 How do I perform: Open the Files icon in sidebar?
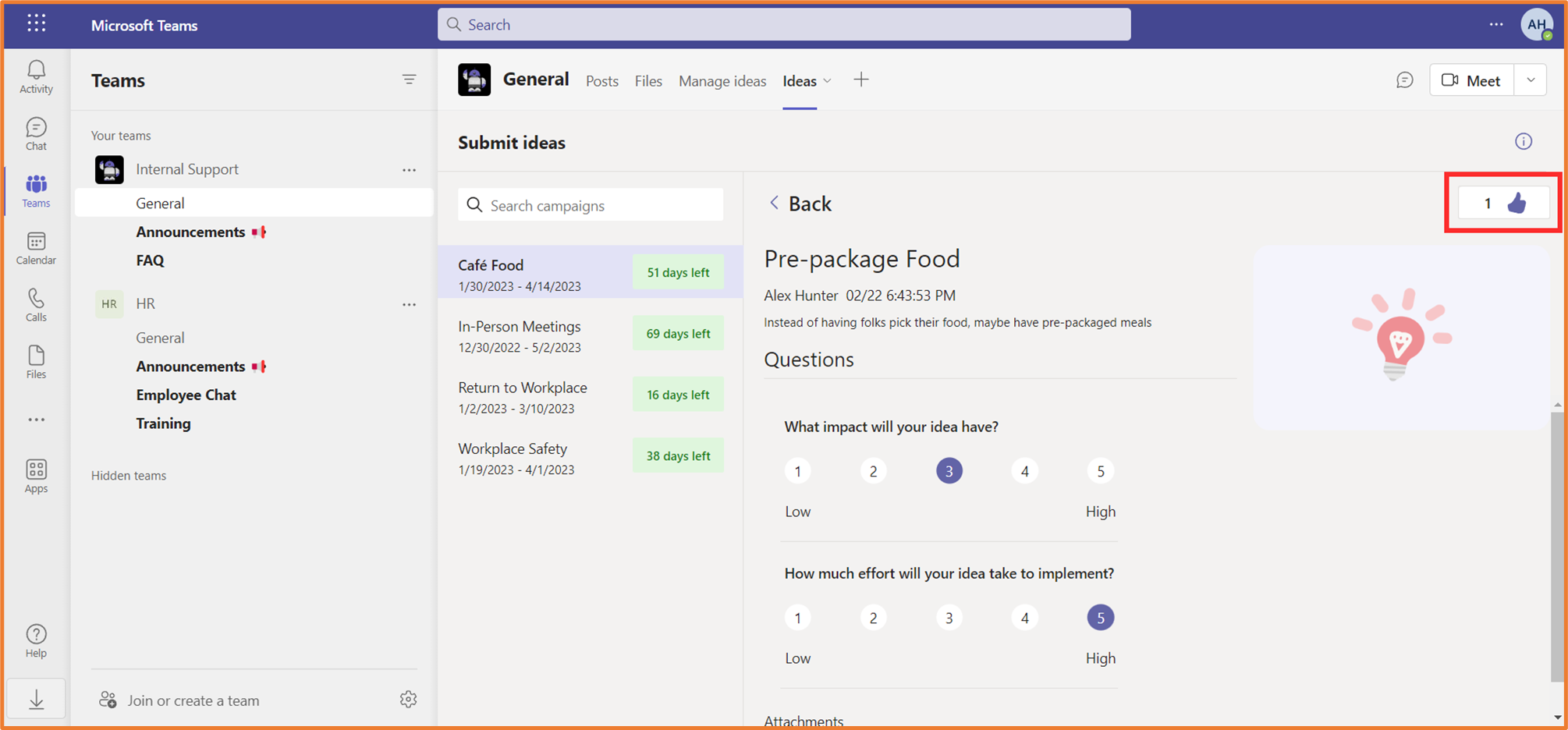click(x=35, y=360)
